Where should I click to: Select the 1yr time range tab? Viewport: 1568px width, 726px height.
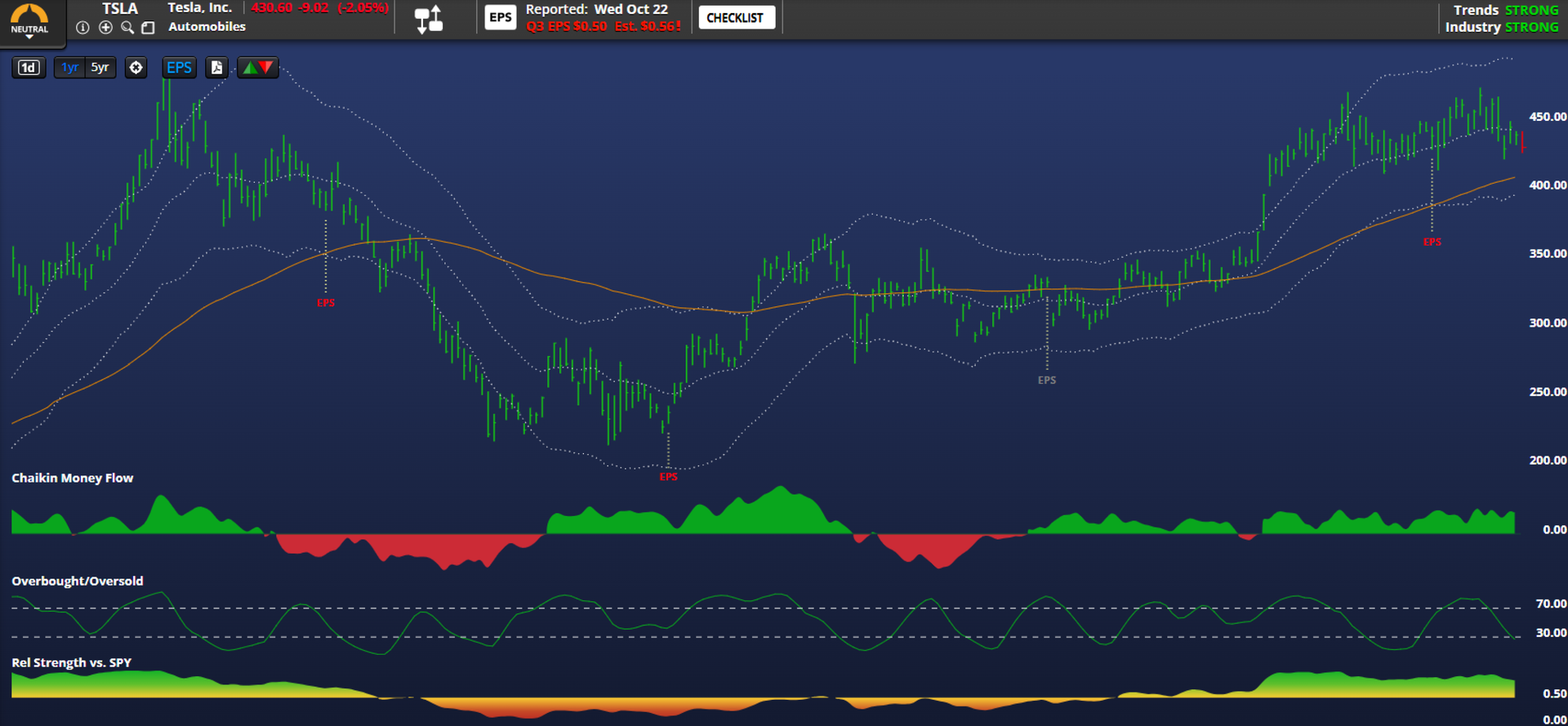coord(70,68)
